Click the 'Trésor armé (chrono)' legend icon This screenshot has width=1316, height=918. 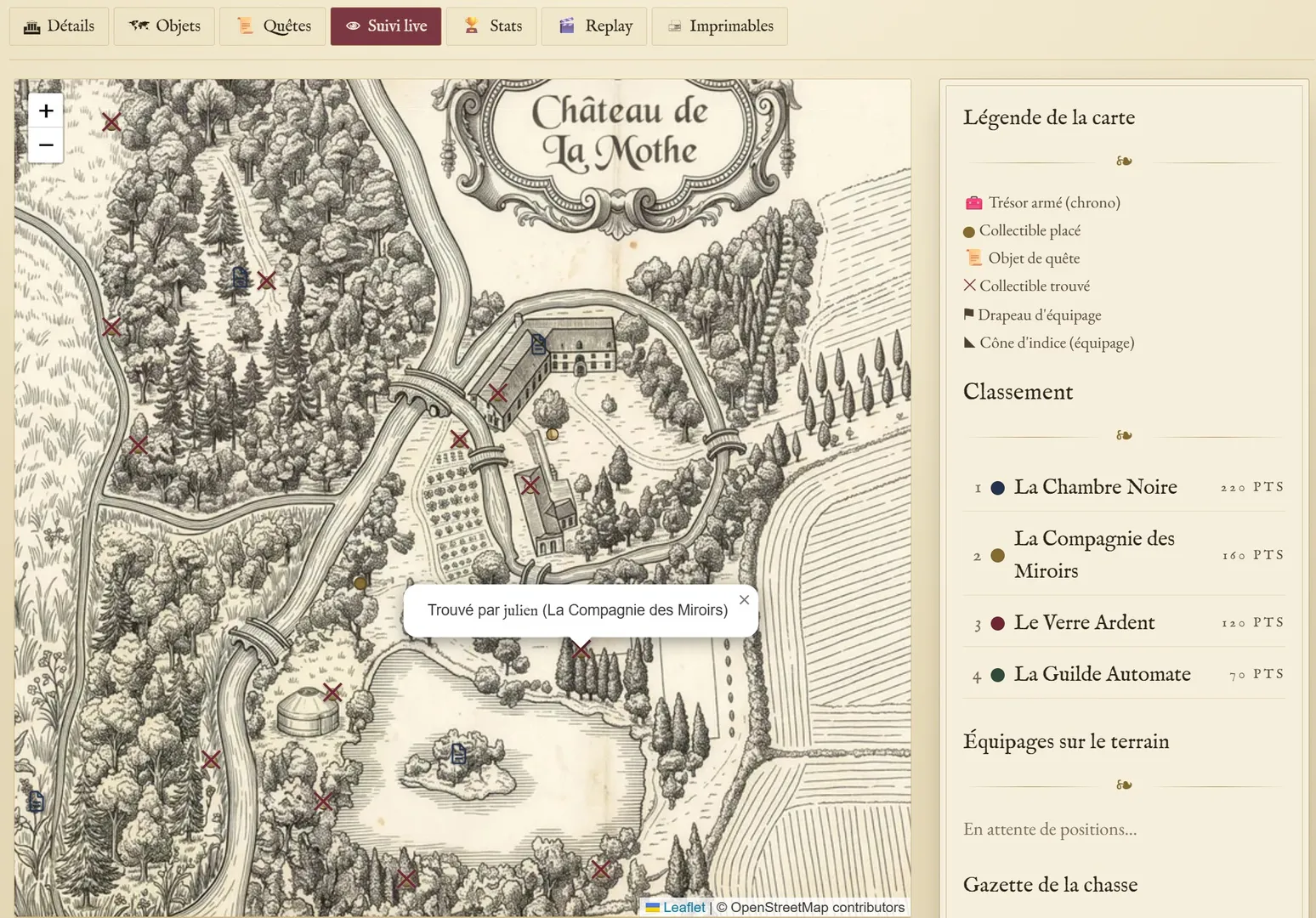coord(973,203)
